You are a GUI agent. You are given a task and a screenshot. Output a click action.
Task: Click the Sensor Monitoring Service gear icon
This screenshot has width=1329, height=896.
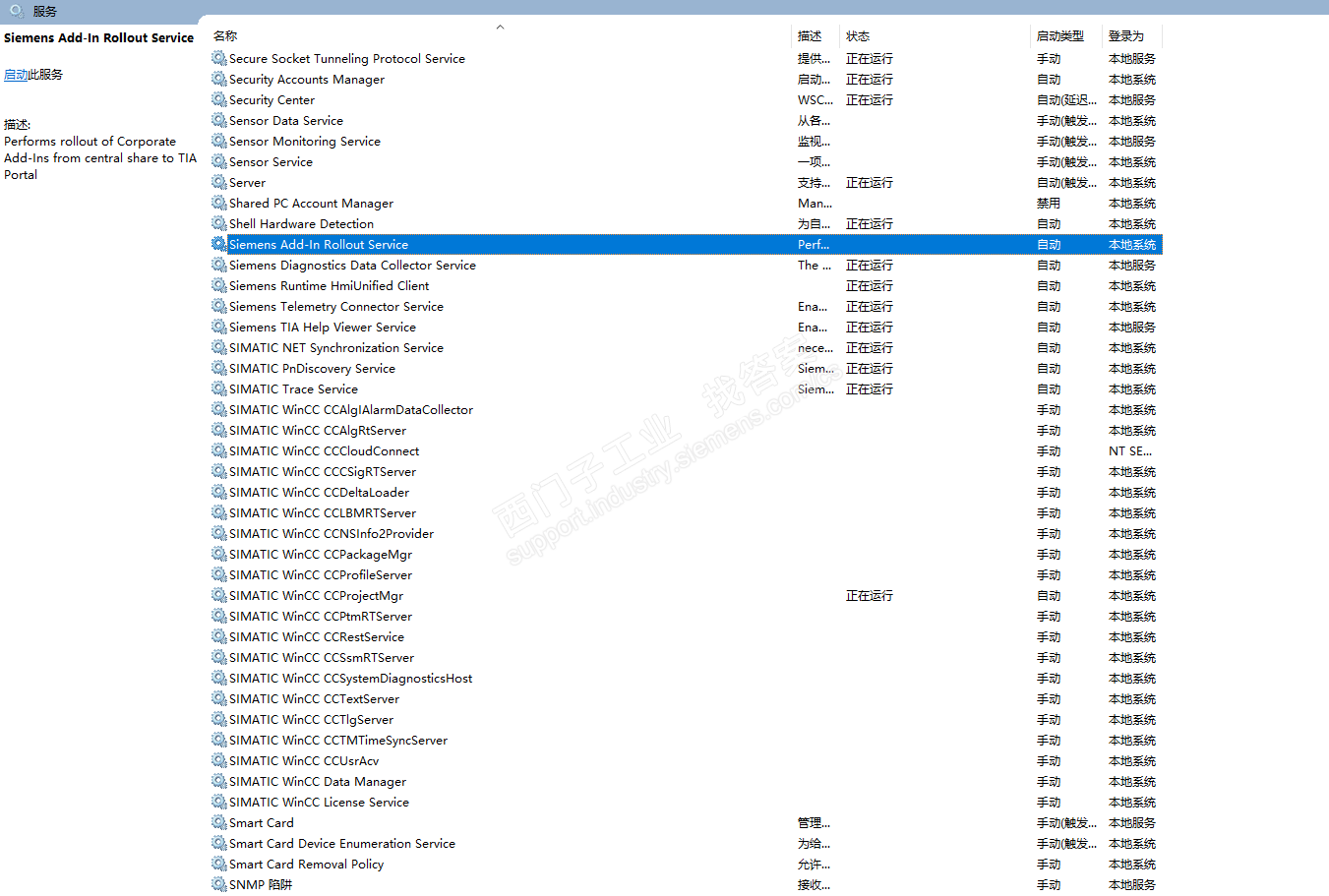click(218, 142)
